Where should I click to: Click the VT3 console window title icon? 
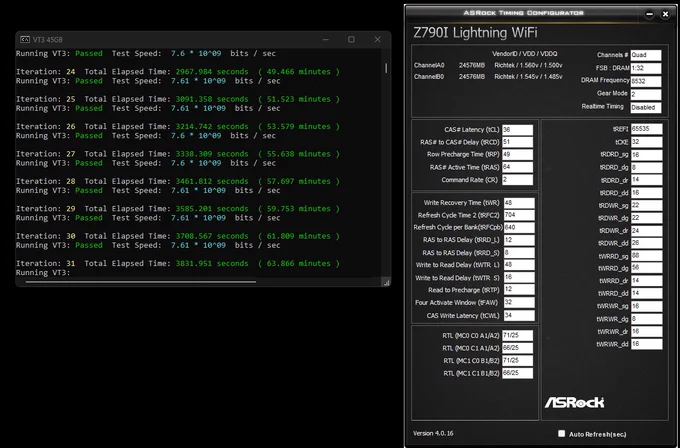click(25, 39)
